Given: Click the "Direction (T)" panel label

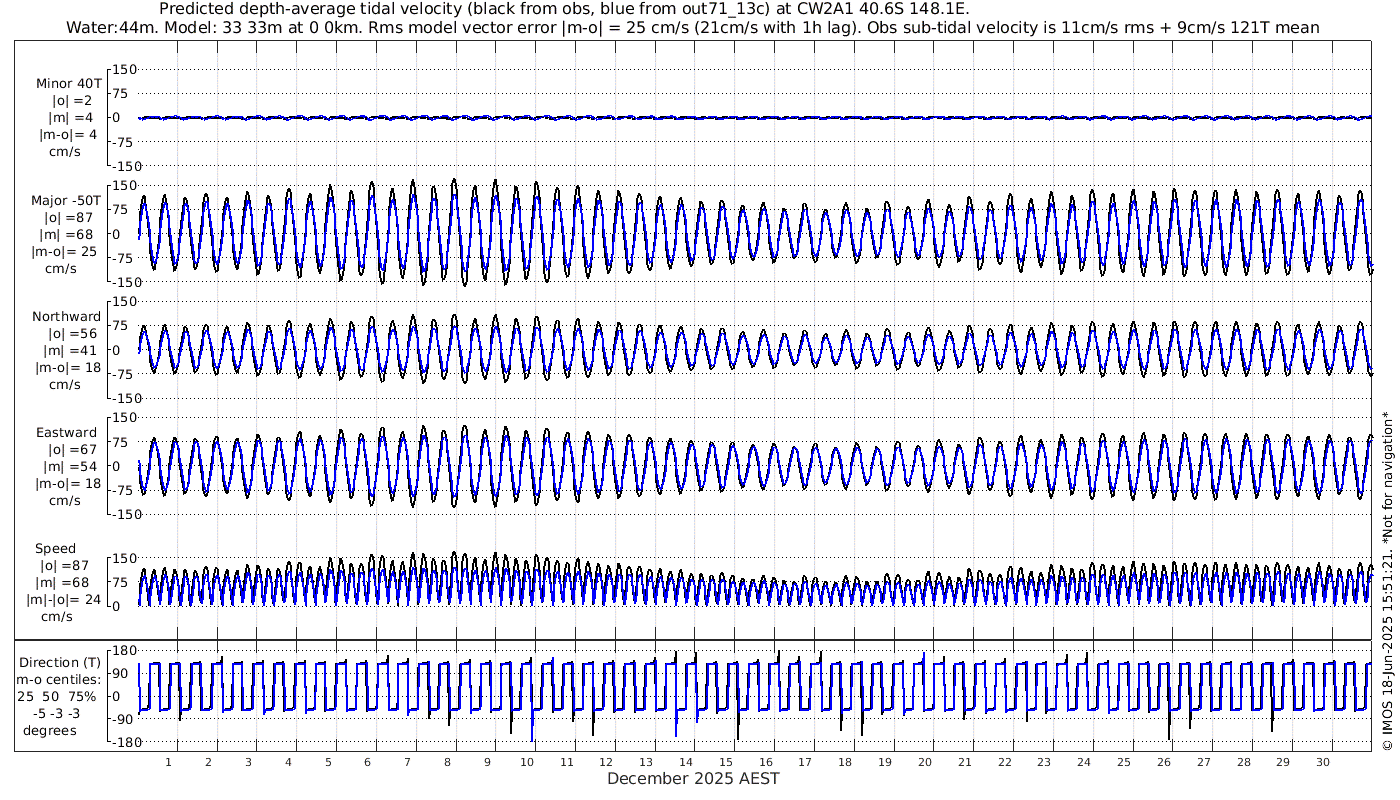Looking at the screenshot, I should [x=61, y=662].
